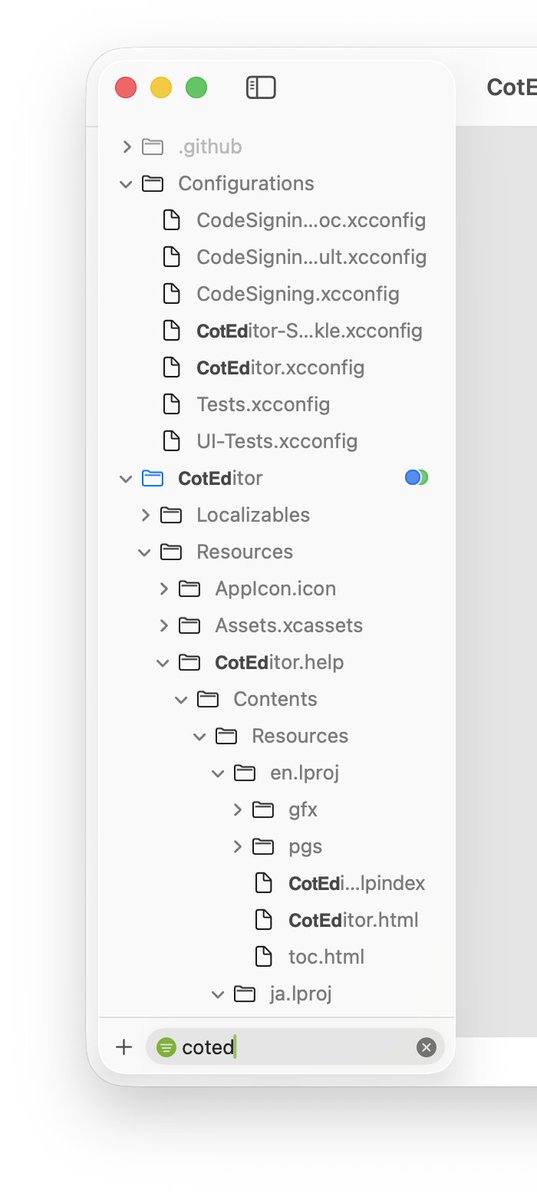Collapse the Configurations folder
Screen dimensions: 537x1200
126,184
